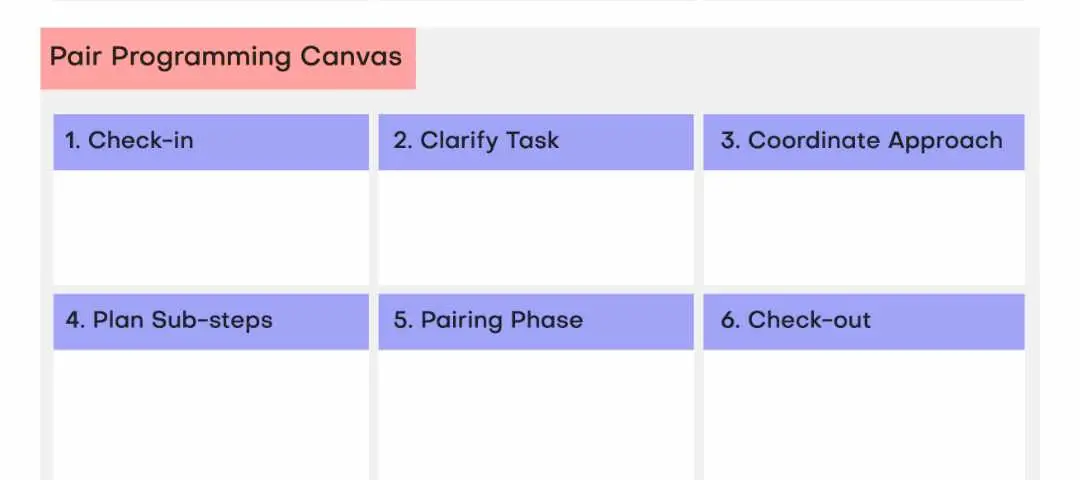Click gray canvas background right of the title
This screenshot has width=1080, height=480.
pyautogui.click(x=720, y=65)
